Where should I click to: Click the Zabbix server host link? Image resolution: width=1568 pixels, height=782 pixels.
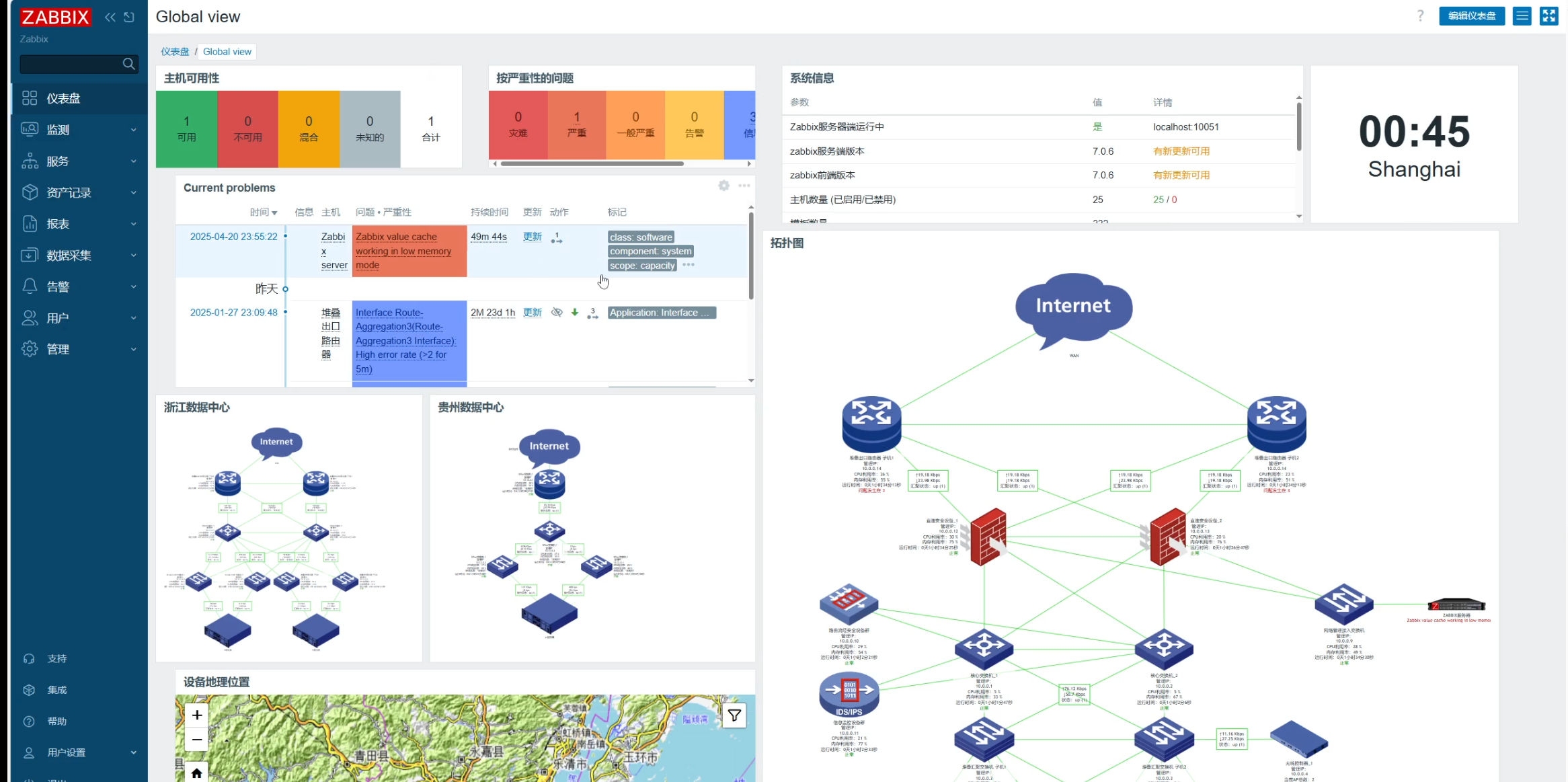click(334, 251)
